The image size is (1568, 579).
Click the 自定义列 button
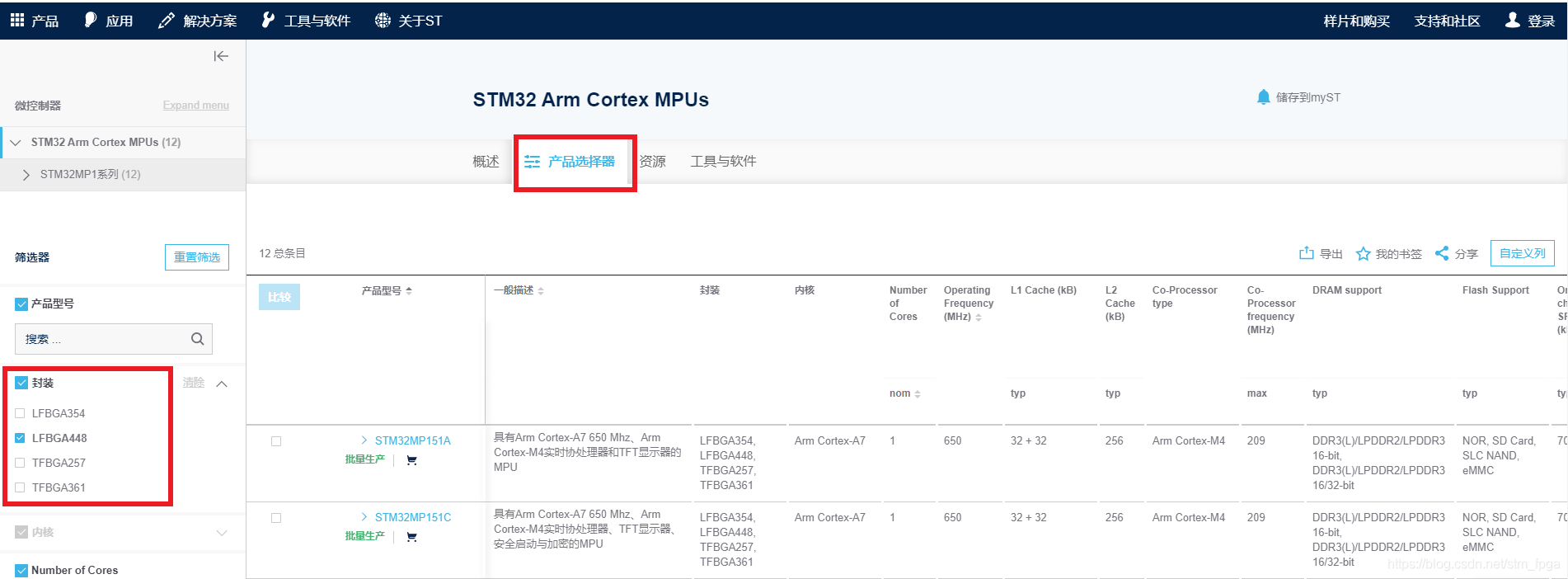tap(1523, 253)
